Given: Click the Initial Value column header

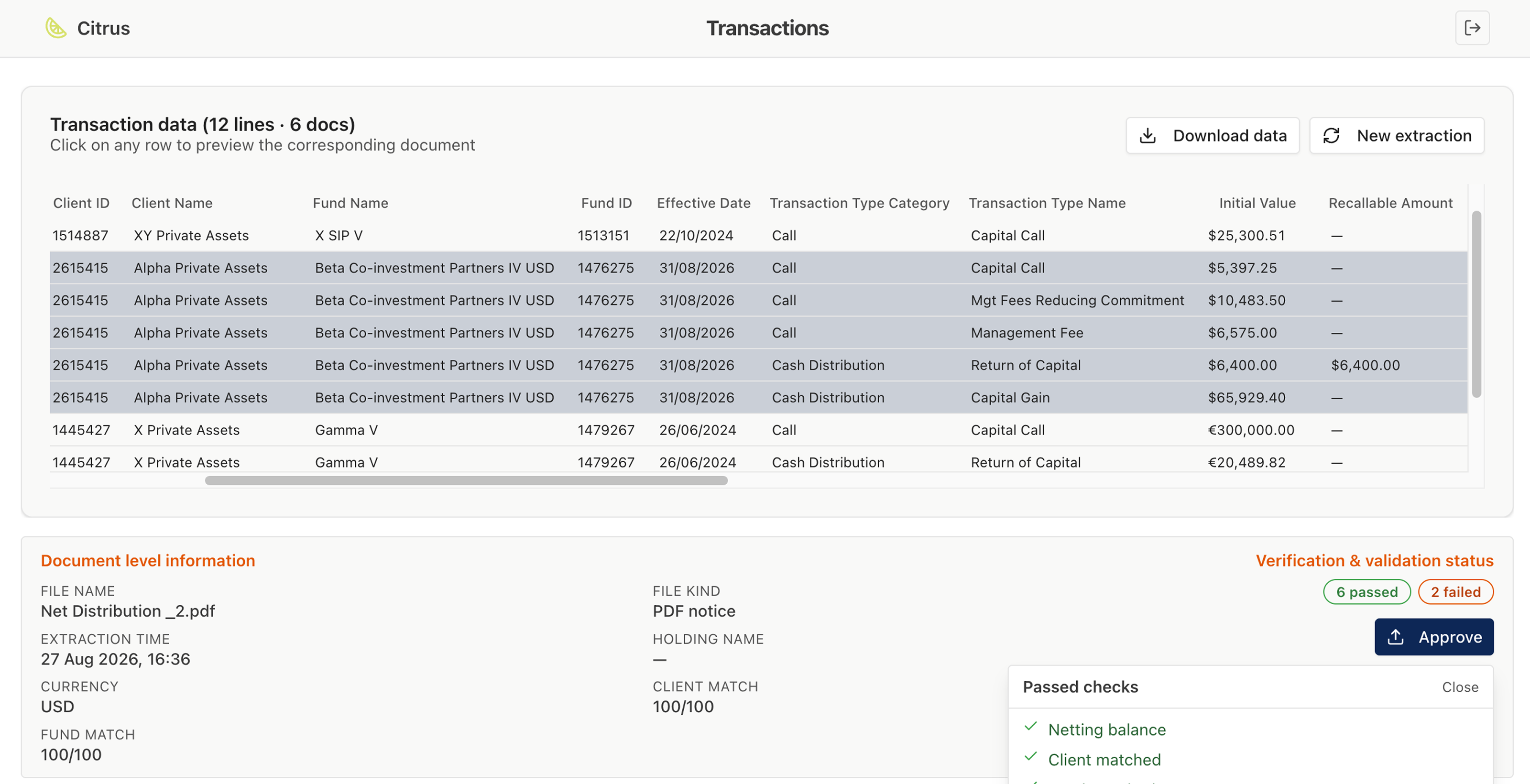Looking at the screenshot, I should coord(1257,203).
